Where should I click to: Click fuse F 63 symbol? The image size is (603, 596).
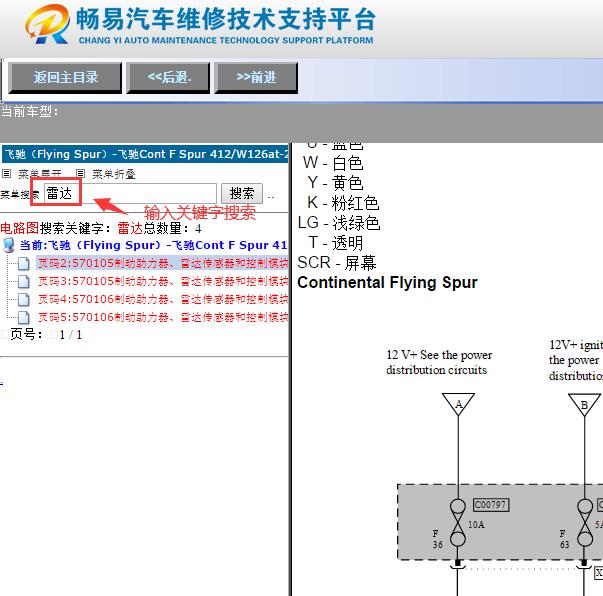pos(585,523)
